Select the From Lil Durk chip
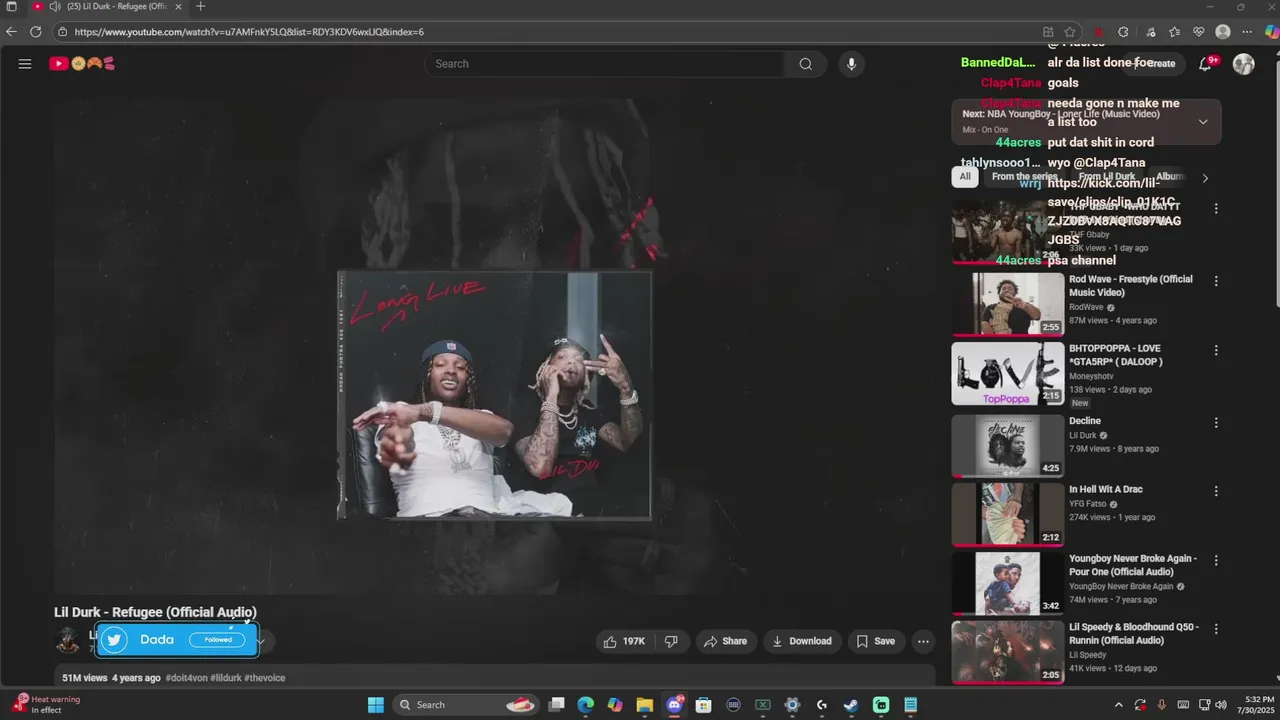This screenshot has height=720, width=1280. pos(1106,177)
